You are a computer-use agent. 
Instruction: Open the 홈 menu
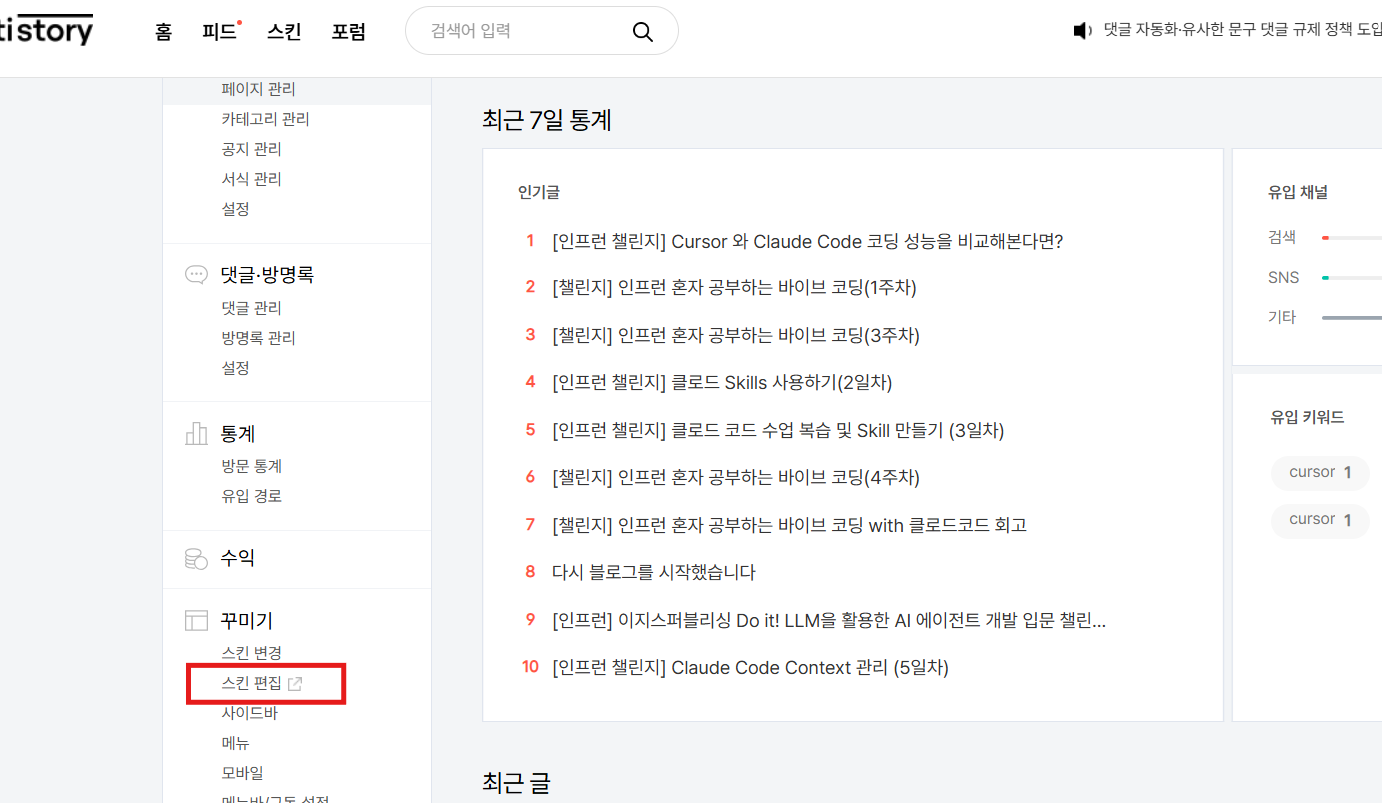coord(164,31)
